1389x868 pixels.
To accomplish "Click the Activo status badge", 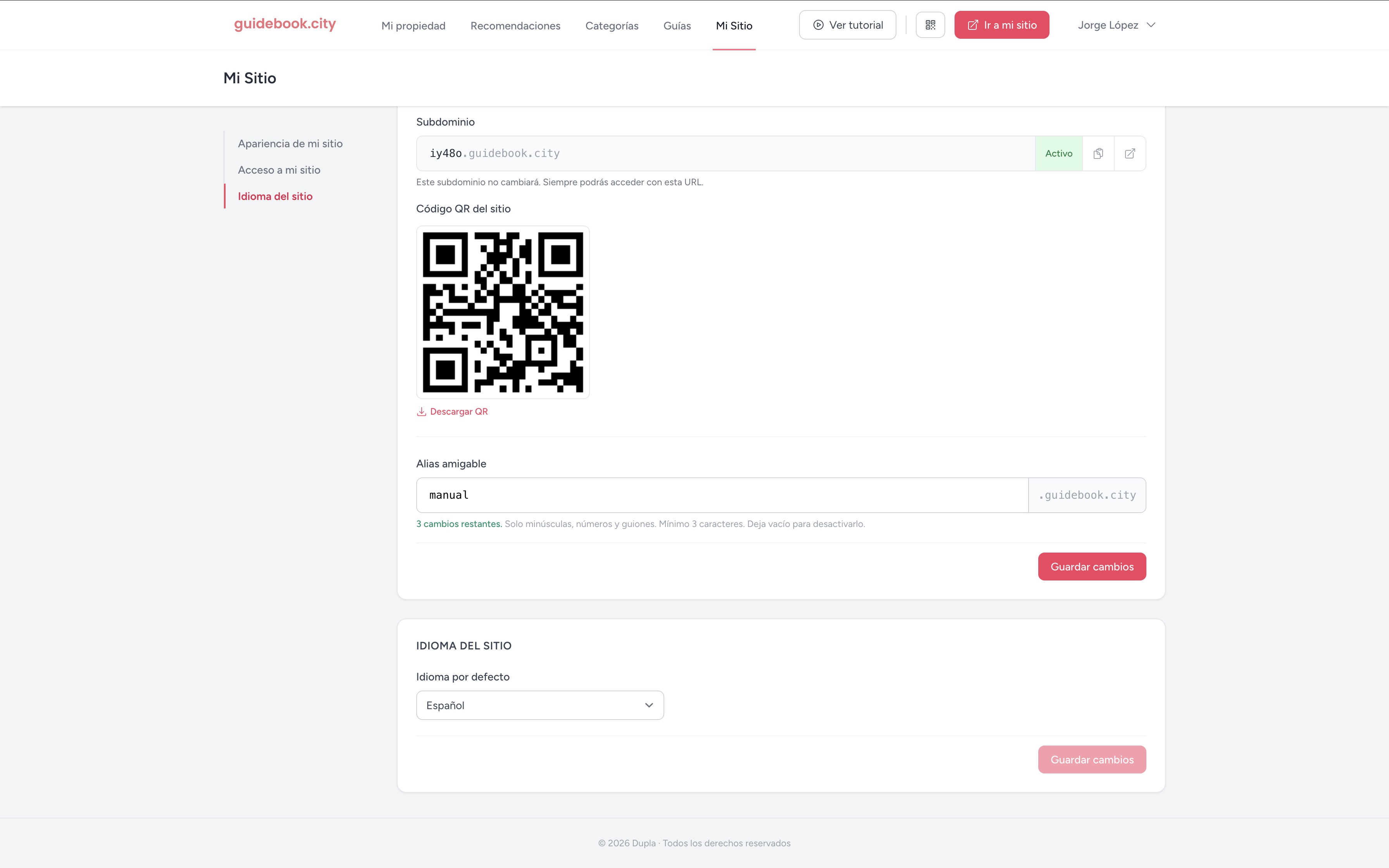I will (1058, 153).
